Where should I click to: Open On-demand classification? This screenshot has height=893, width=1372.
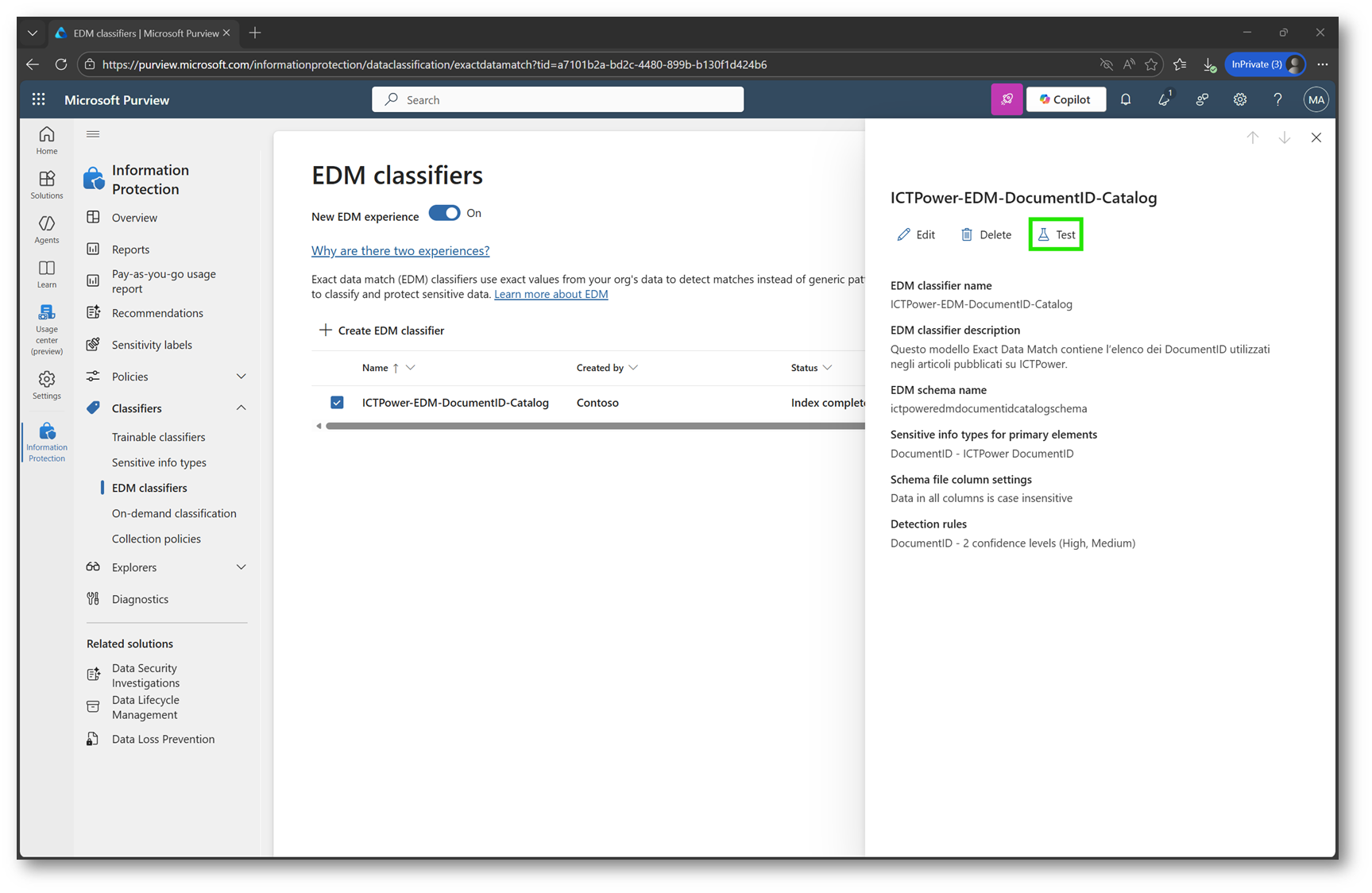point(174,513)
